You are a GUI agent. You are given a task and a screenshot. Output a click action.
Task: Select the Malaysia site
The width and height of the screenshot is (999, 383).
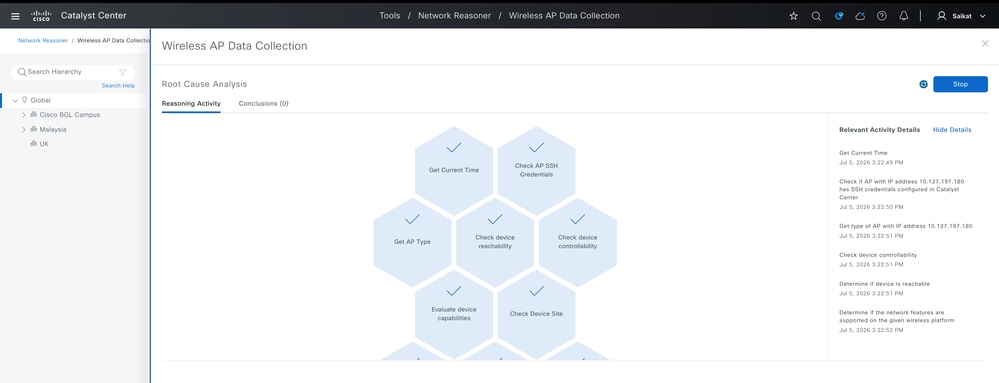pos(53,129)
